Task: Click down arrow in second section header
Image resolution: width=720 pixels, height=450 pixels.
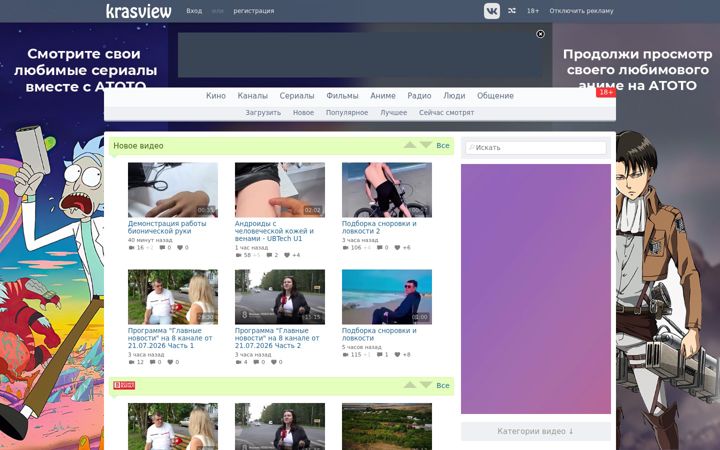Action: (x=426, y=385)
